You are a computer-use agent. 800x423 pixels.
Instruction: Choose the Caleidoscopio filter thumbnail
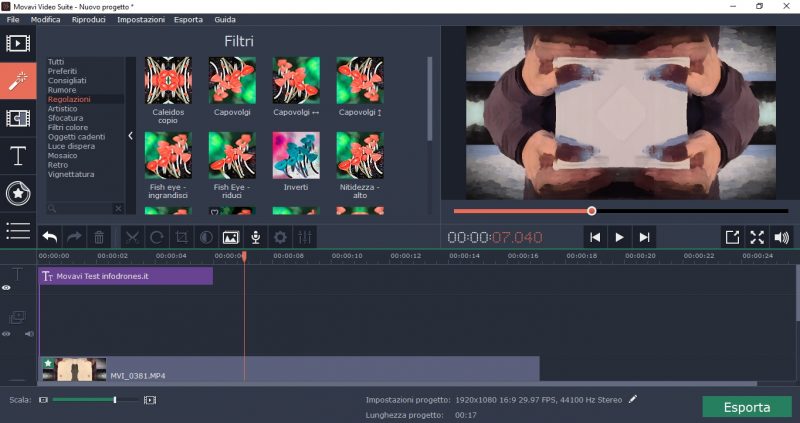pyautogui.click(x=168, y=81)
